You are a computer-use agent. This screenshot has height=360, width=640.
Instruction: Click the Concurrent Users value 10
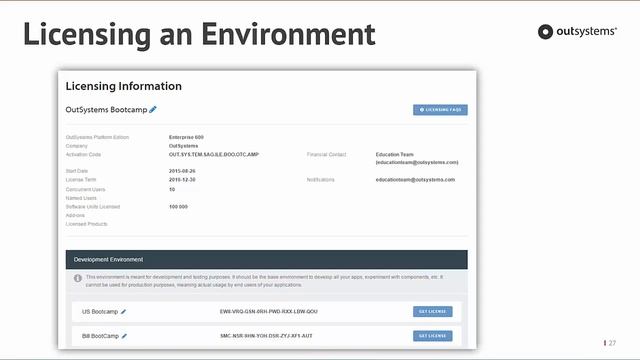[x=172, y=189]
